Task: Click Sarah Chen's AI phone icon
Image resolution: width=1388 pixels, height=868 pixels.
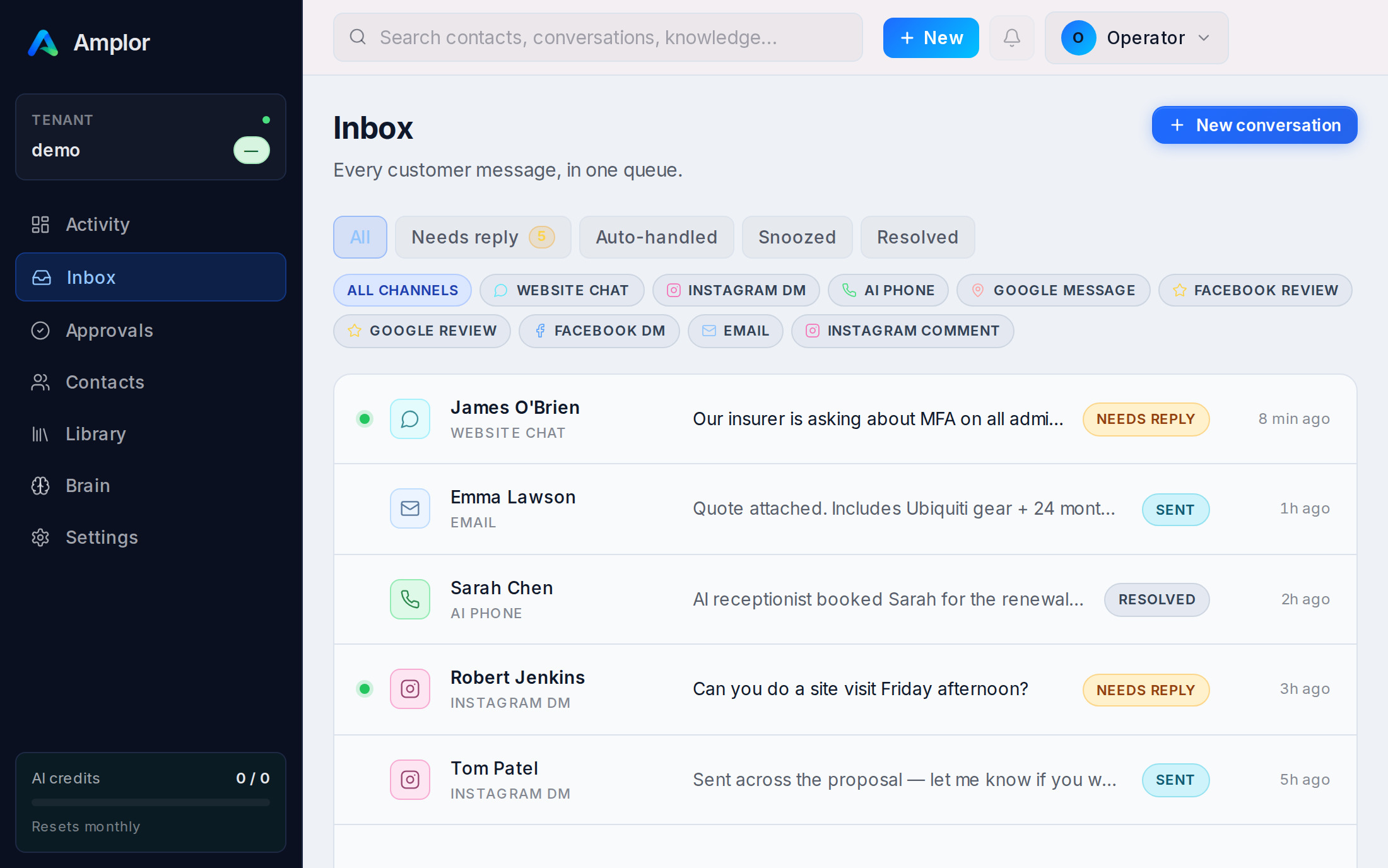Action: (410, 599)
